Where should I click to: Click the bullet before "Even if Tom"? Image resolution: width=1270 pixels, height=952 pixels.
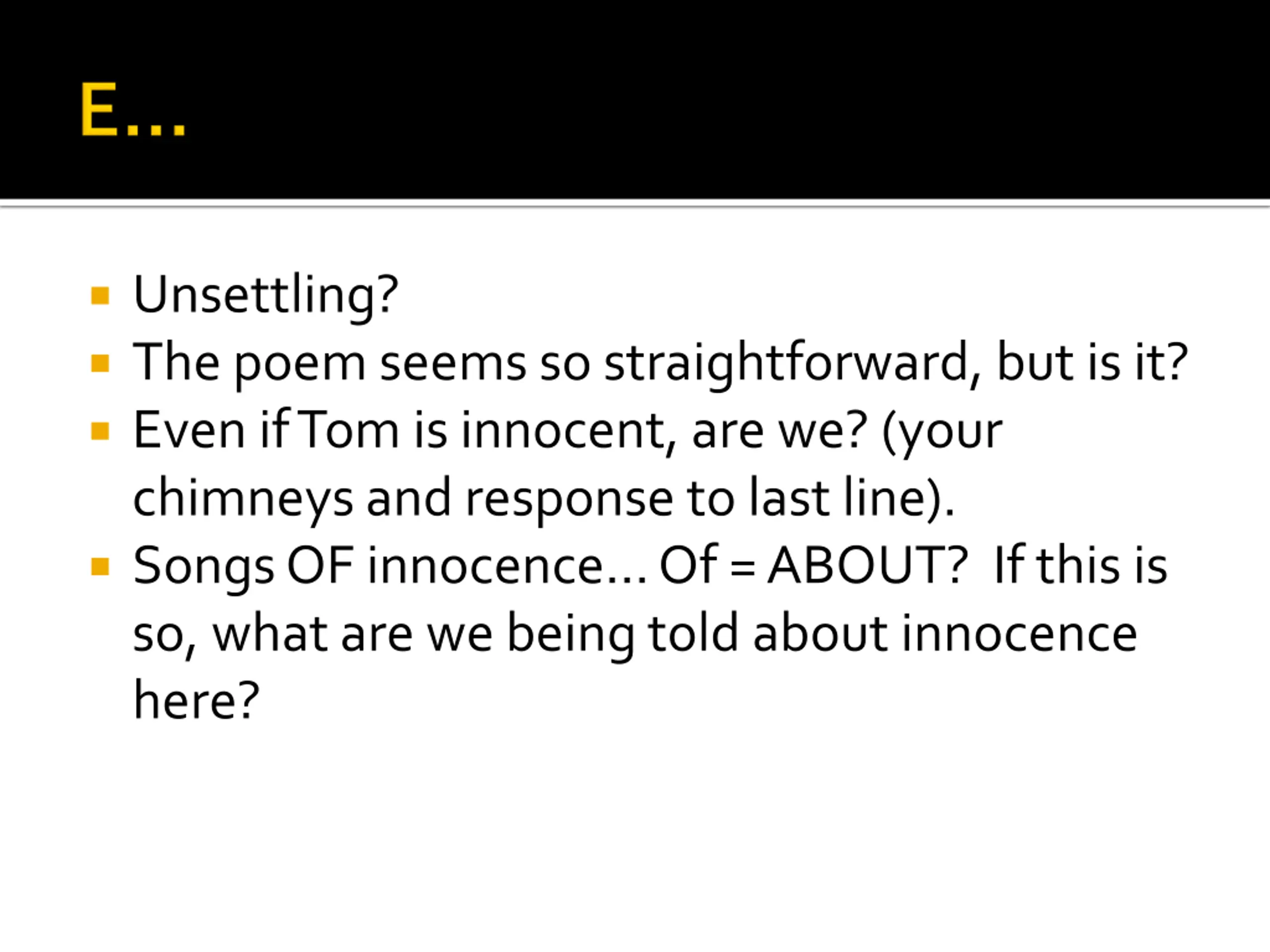click(x=100, y=431)
